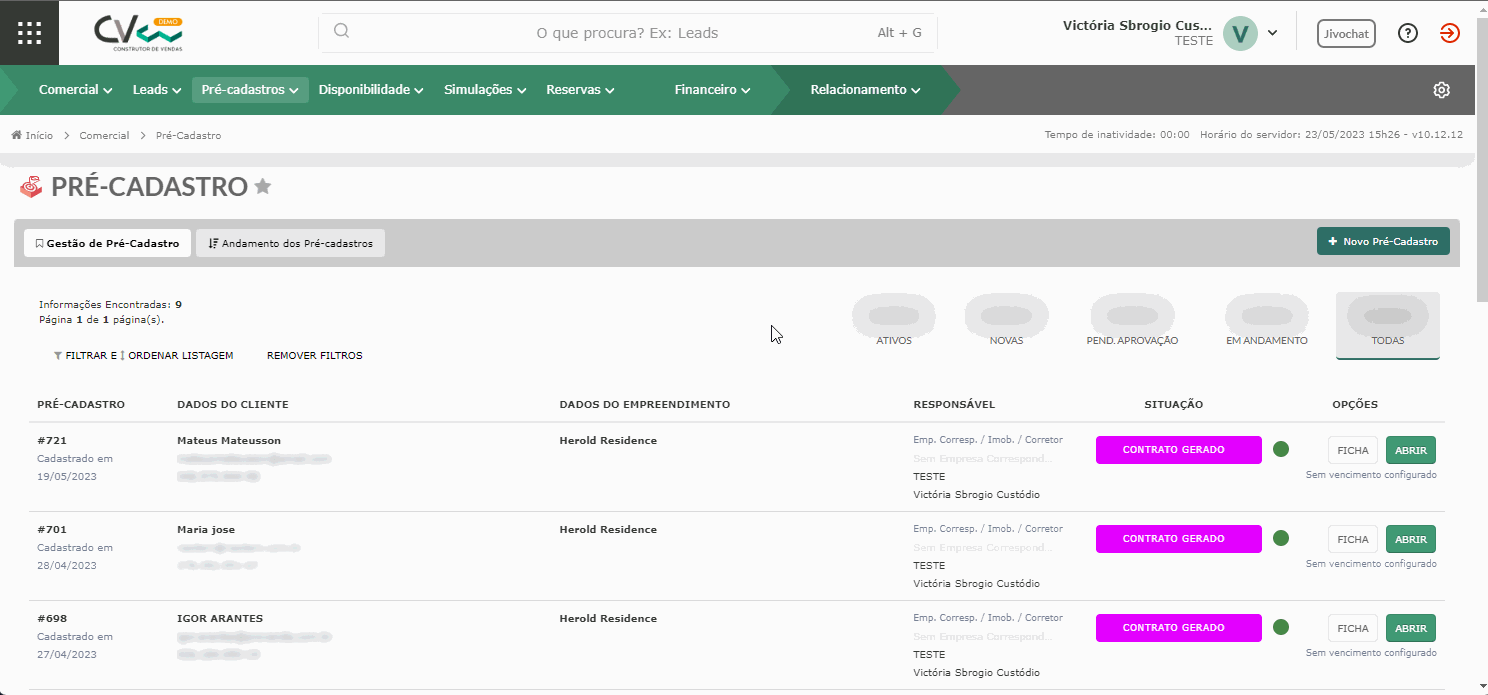Click the home icon in the breadcrumb
This screenshot has height=695, width=1488.
click(x=16, y=135)
